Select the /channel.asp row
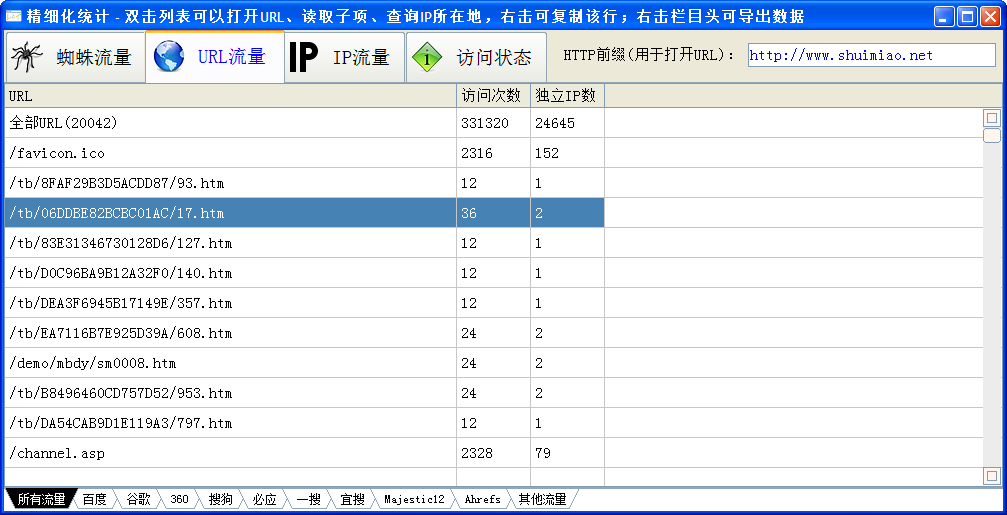This screenshot has width=1007, height=515. pyautogui.click(x=304, y=453)
